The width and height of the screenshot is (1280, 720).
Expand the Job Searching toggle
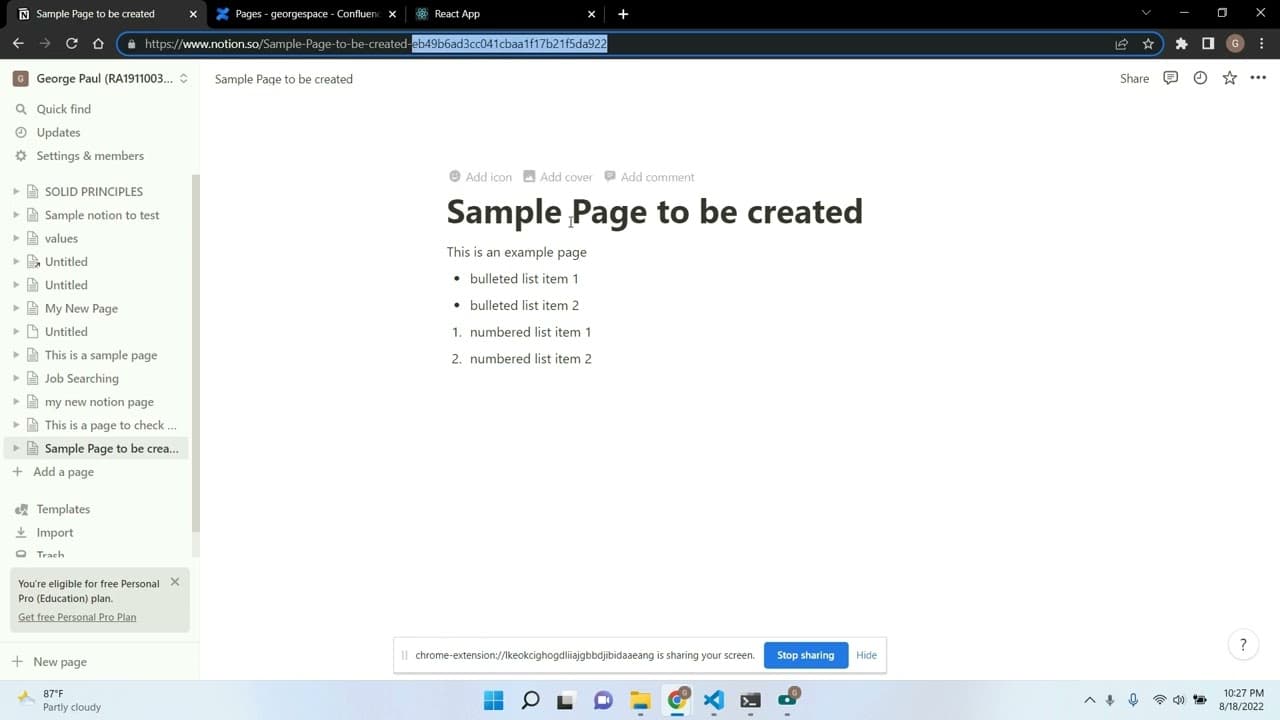(x=16, y=378)
